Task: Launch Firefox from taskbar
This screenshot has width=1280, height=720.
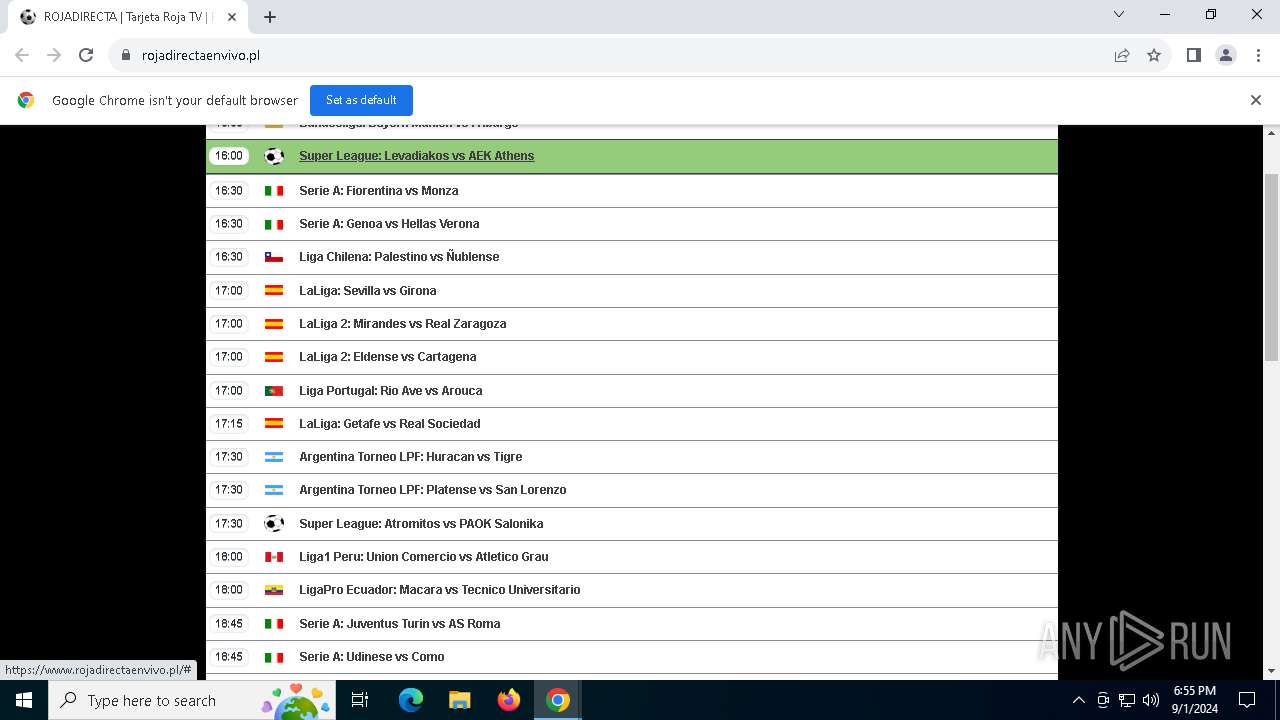Action: [509, 700]
